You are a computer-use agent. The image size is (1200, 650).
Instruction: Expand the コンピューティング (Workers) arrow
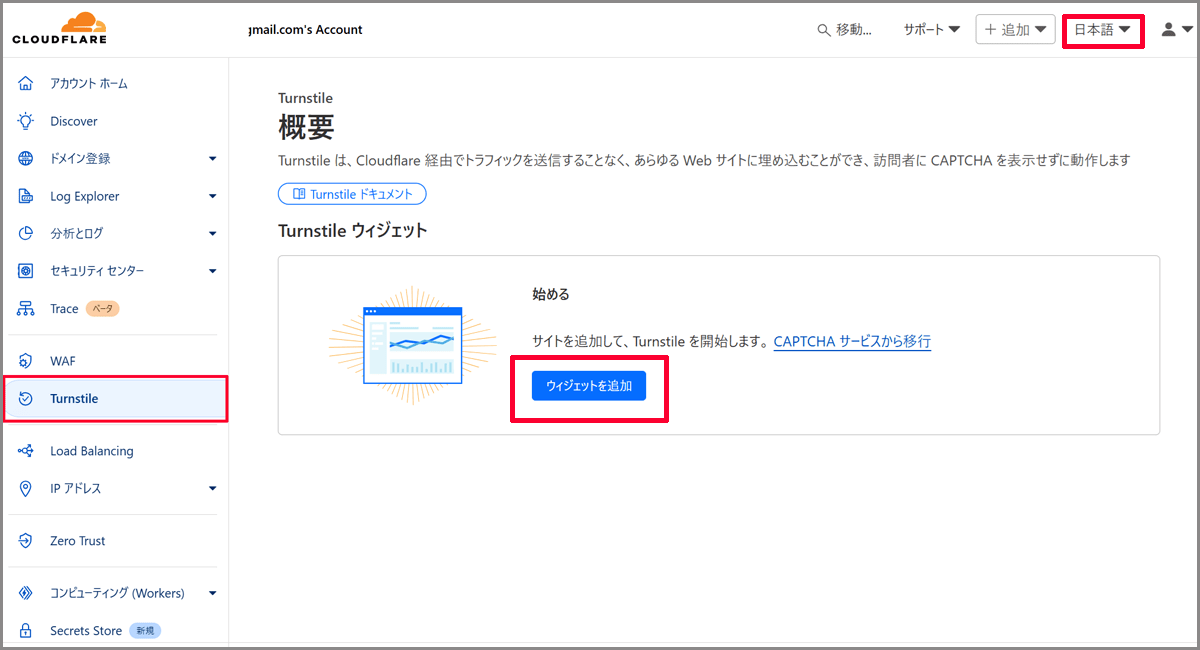(x=212, y=594)
